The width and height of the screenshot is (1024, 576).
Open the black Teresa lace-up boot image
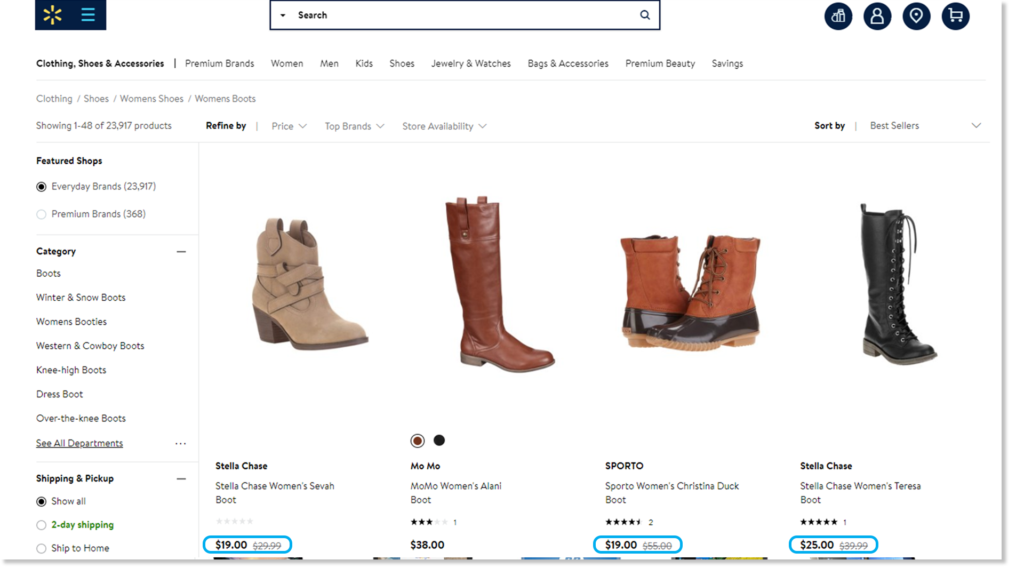point(899,284)
